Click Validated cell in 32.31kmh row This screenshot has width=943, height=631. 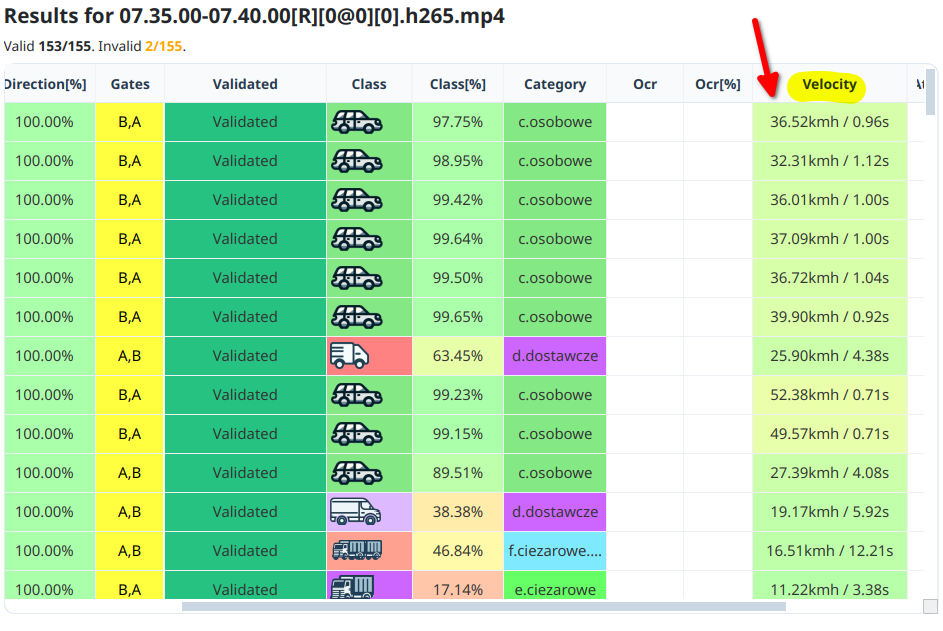click(x=245, y=161)
